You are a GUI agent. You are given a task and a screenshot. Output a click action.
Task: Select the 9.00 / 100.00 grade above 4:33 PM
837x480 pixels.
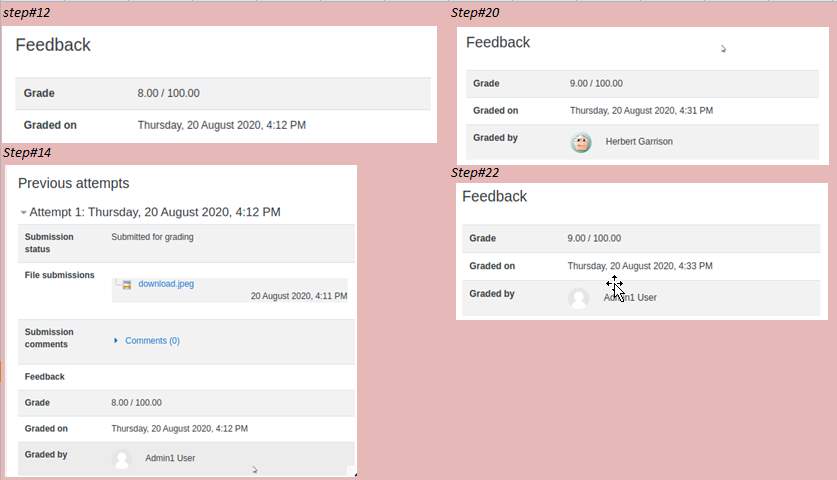point(594,238)
